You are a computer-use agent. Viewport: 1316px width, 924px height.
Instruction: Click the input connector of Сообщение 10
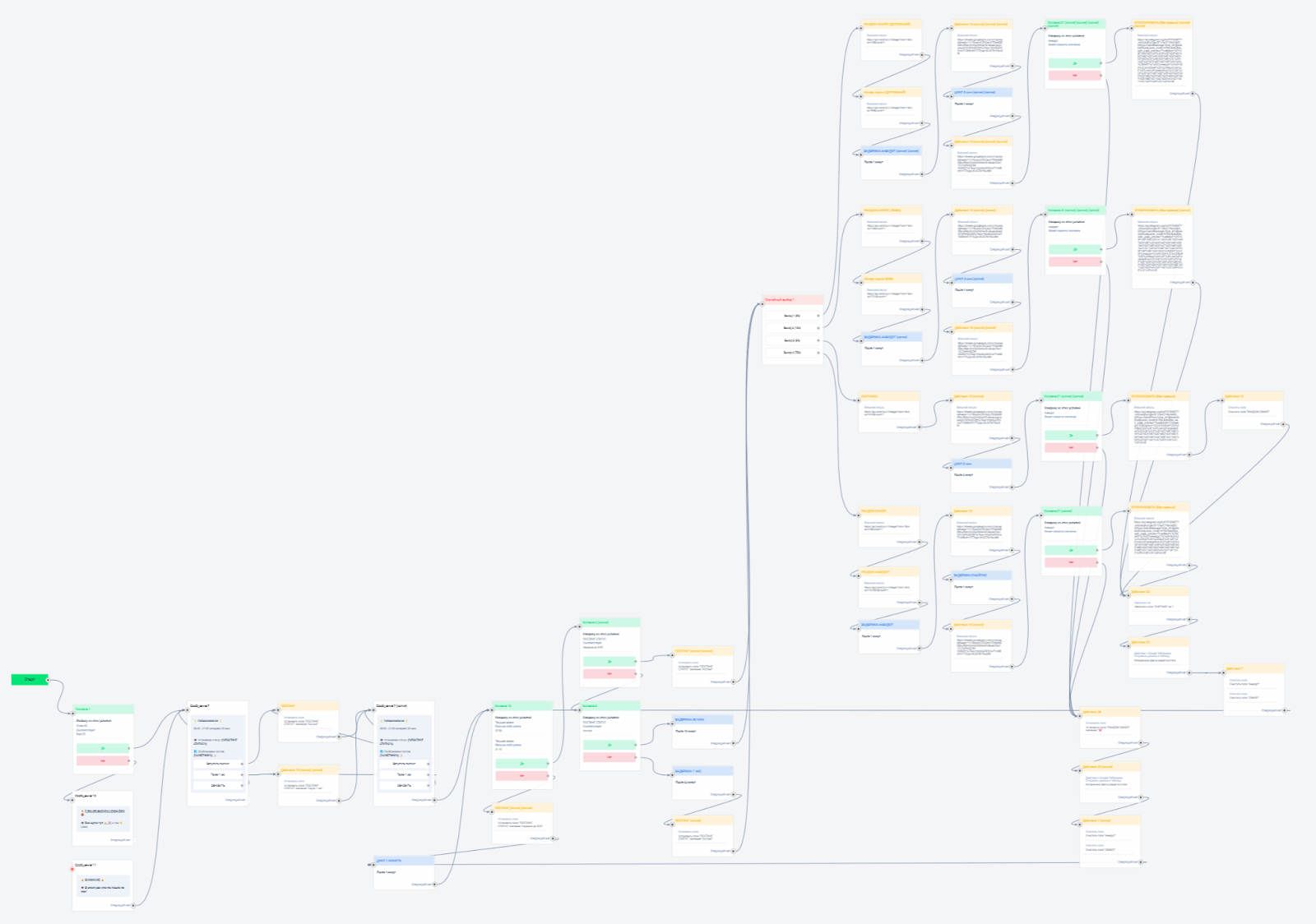(x=72, y=800)
